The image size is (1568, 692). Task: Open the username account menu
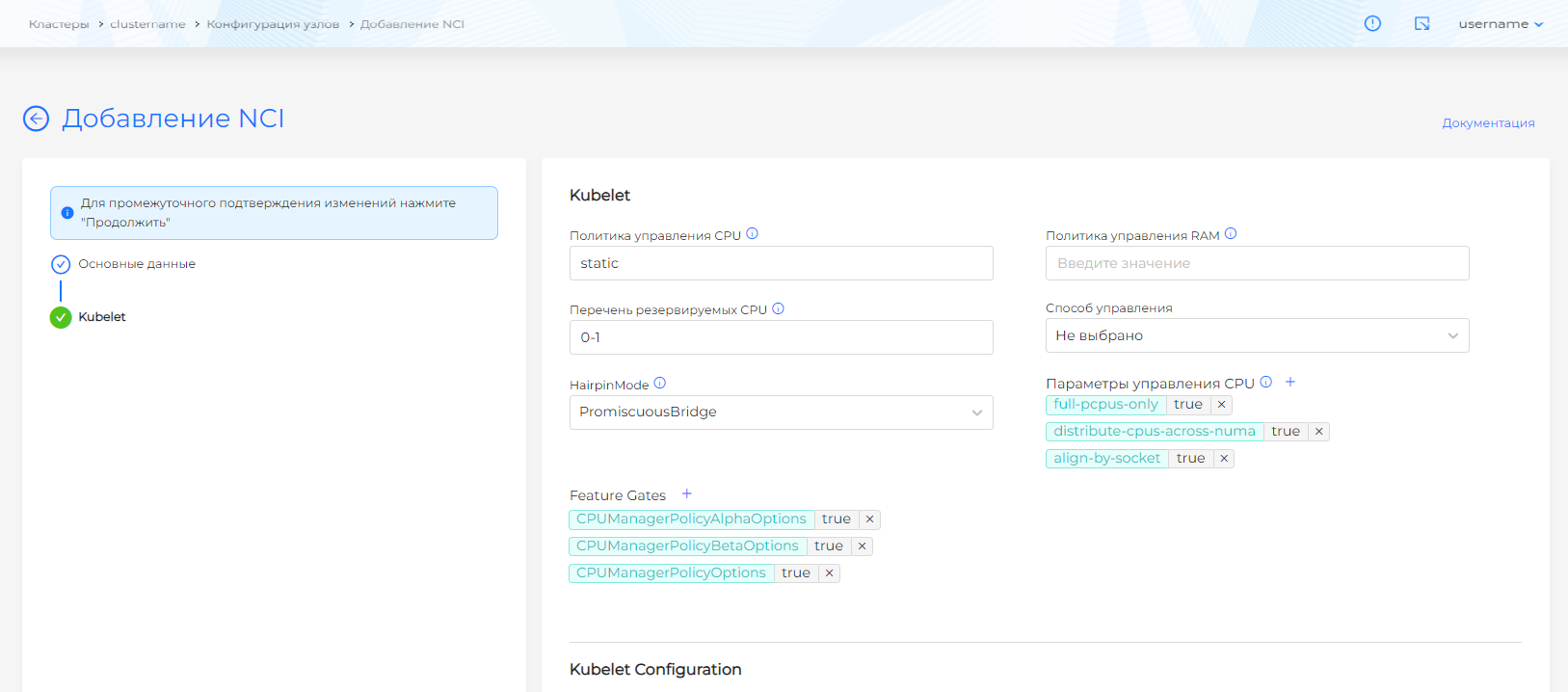point(1500,24)
